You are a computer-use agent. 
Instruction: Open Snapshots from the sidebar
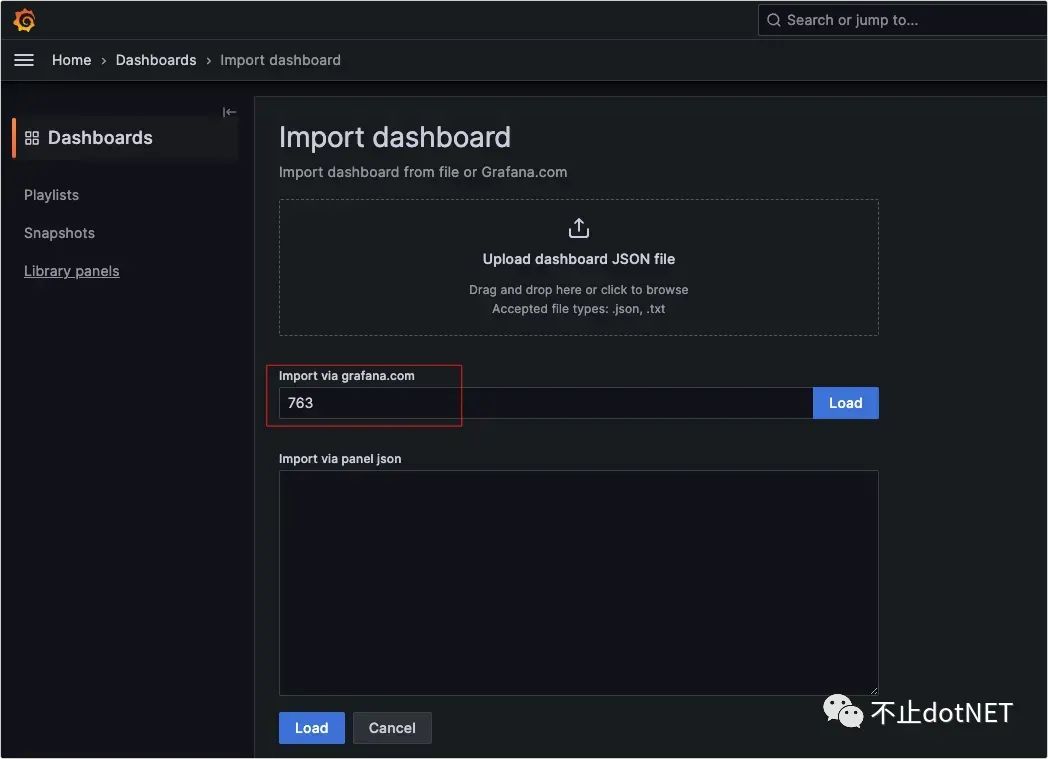point(59,233)
